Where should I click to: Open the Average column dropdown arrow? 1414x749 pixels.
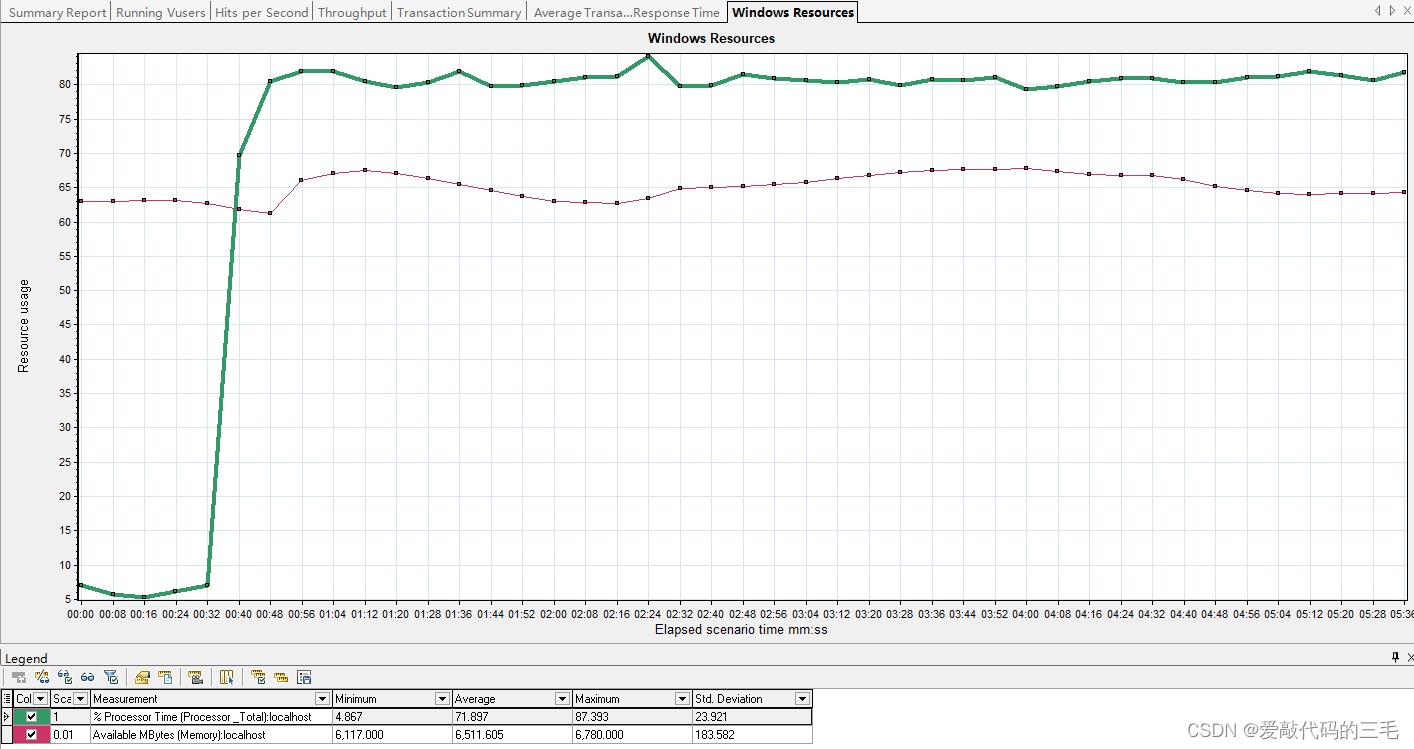click(x=562, y=699)
